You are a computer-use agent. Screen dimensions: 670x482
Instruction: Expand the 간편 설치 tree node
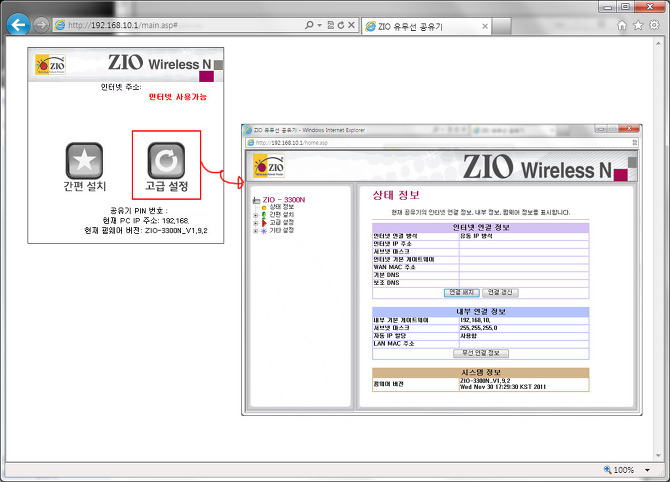256,215
